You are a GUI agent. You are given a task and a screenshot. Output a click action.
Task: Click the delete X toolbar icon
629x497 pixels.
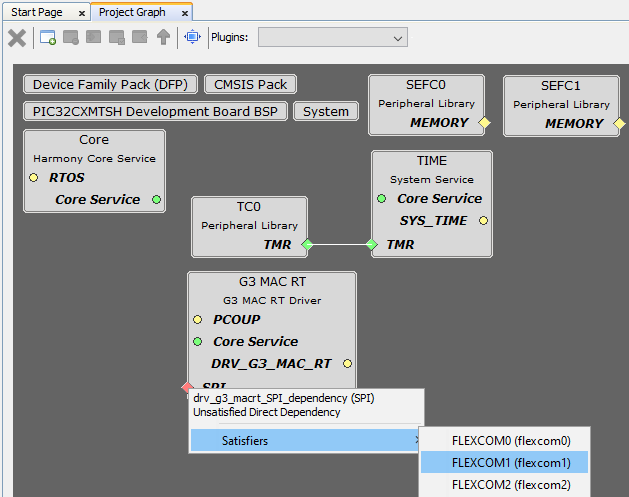point(17,38)
